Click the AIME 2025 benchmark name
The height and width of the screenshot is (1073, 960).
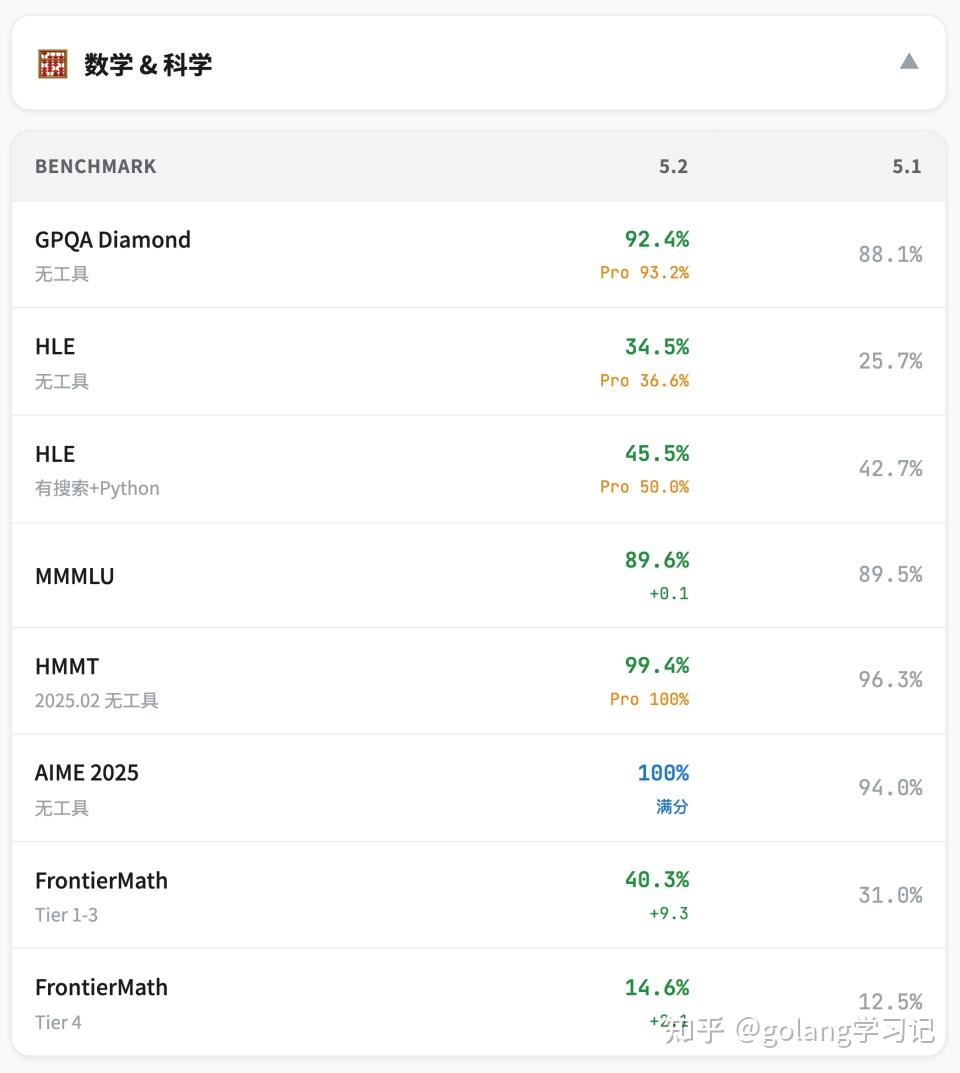[87, 773]
